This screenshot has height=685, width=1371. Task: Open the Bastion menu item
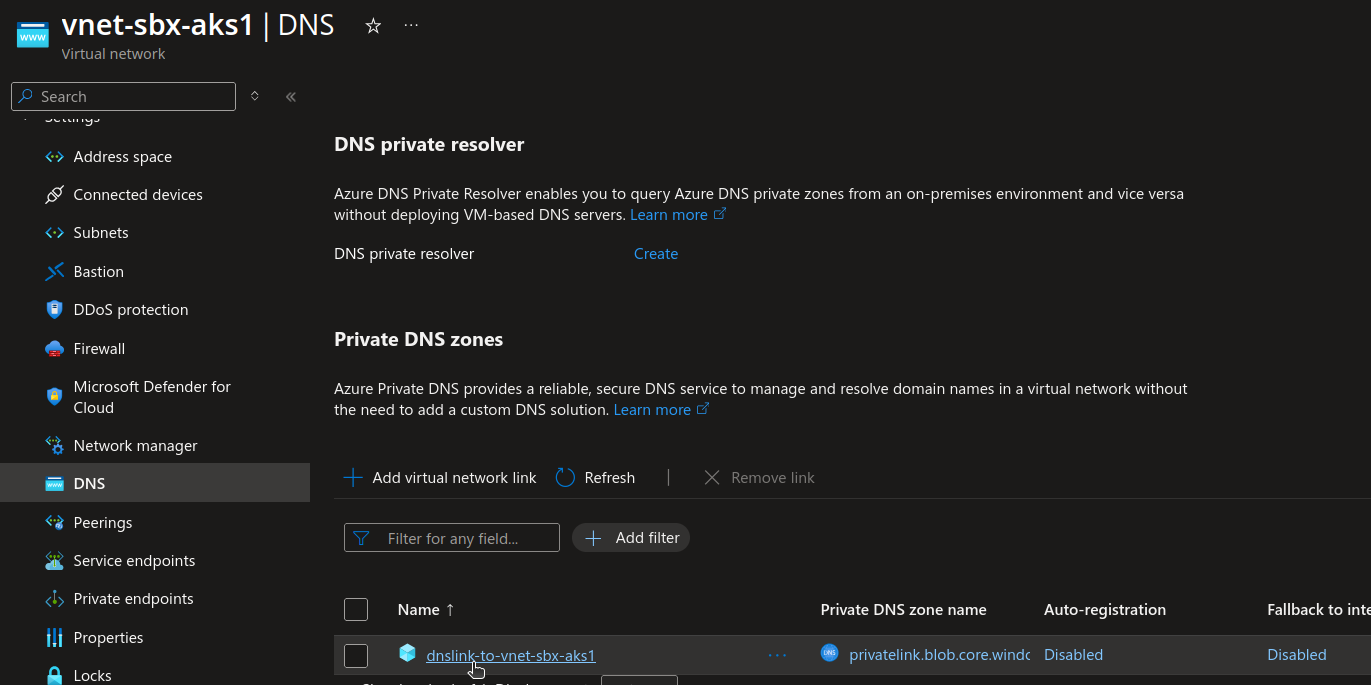pos(99,272)
